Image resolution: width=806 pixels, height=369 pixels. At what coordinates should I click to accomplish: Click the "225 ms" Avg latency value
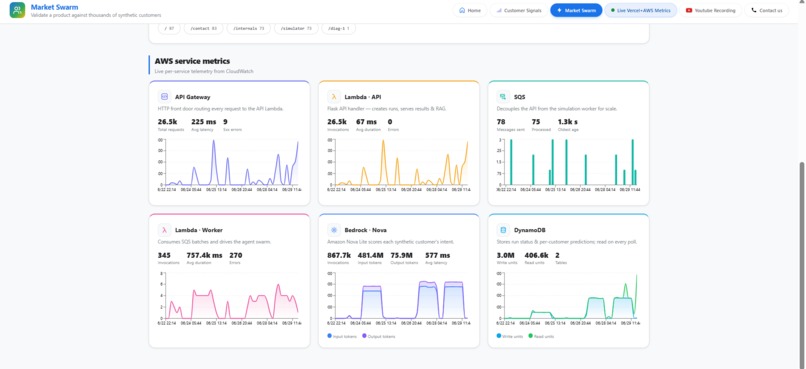(x=204, y=122)
